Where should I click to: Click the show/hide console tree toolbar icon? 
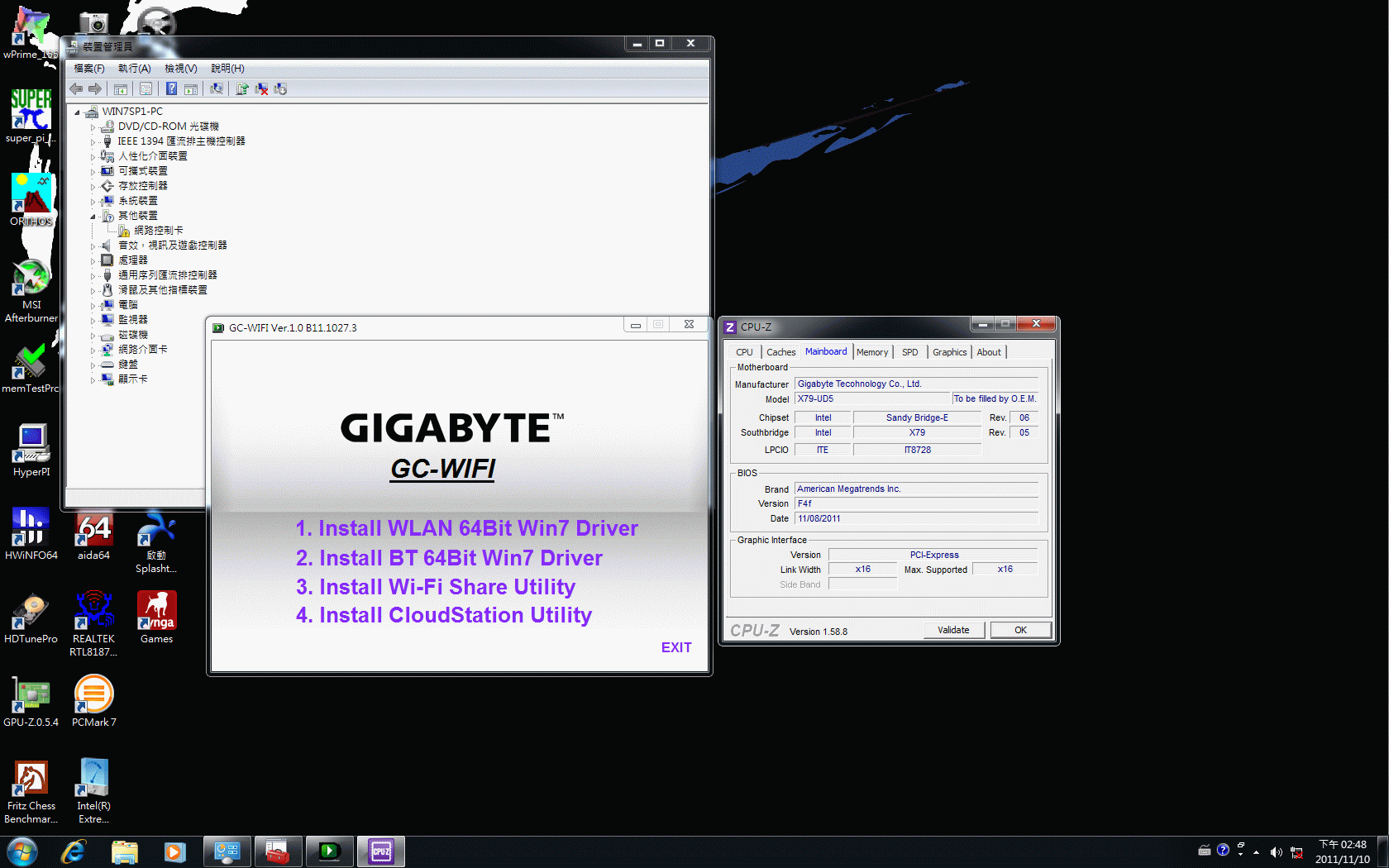pyautogui.click(x=121, y=88)
